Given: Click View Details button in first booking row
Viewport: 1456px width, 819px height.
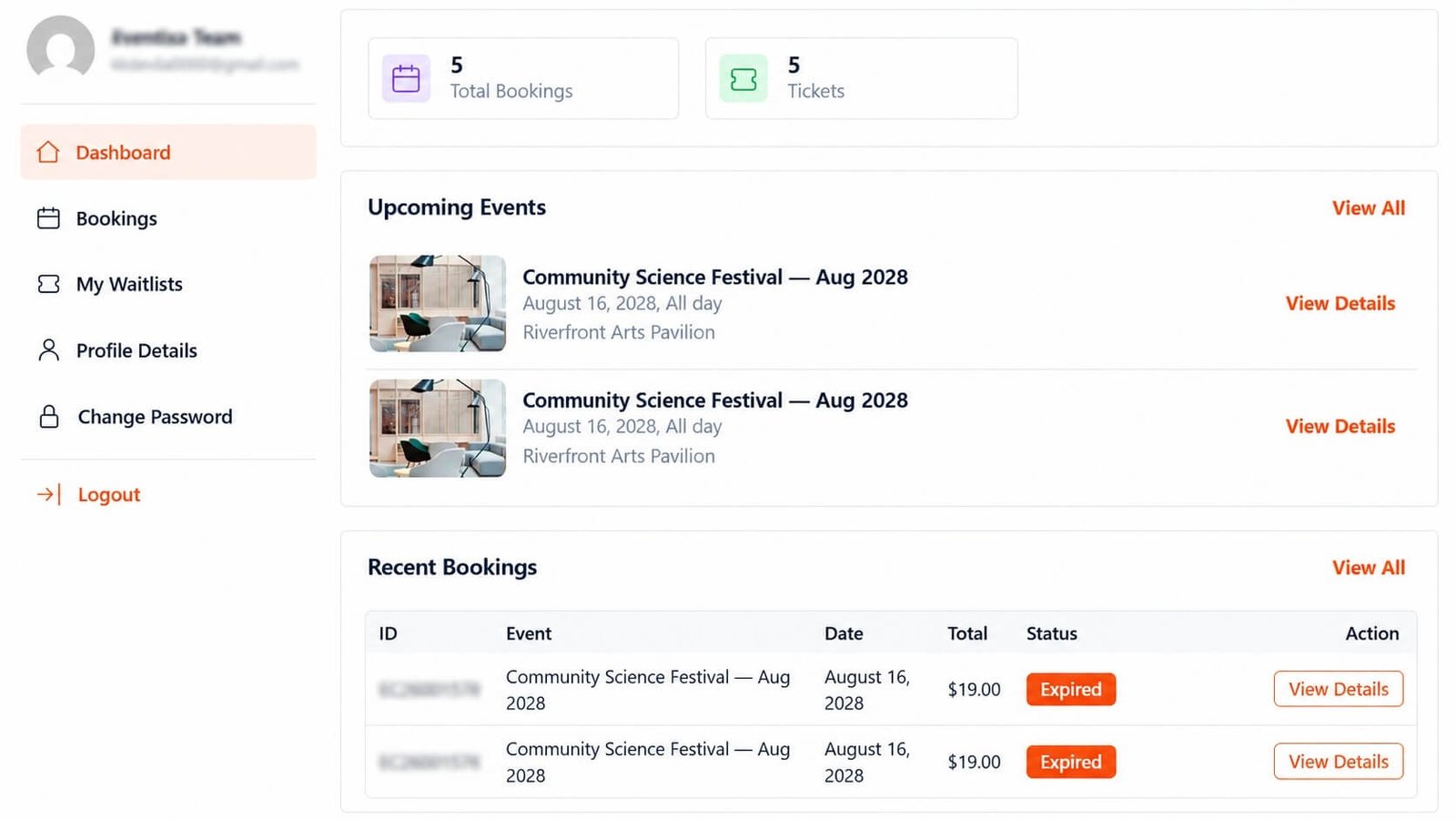Looking at the screenshot, I should 1339,689.
